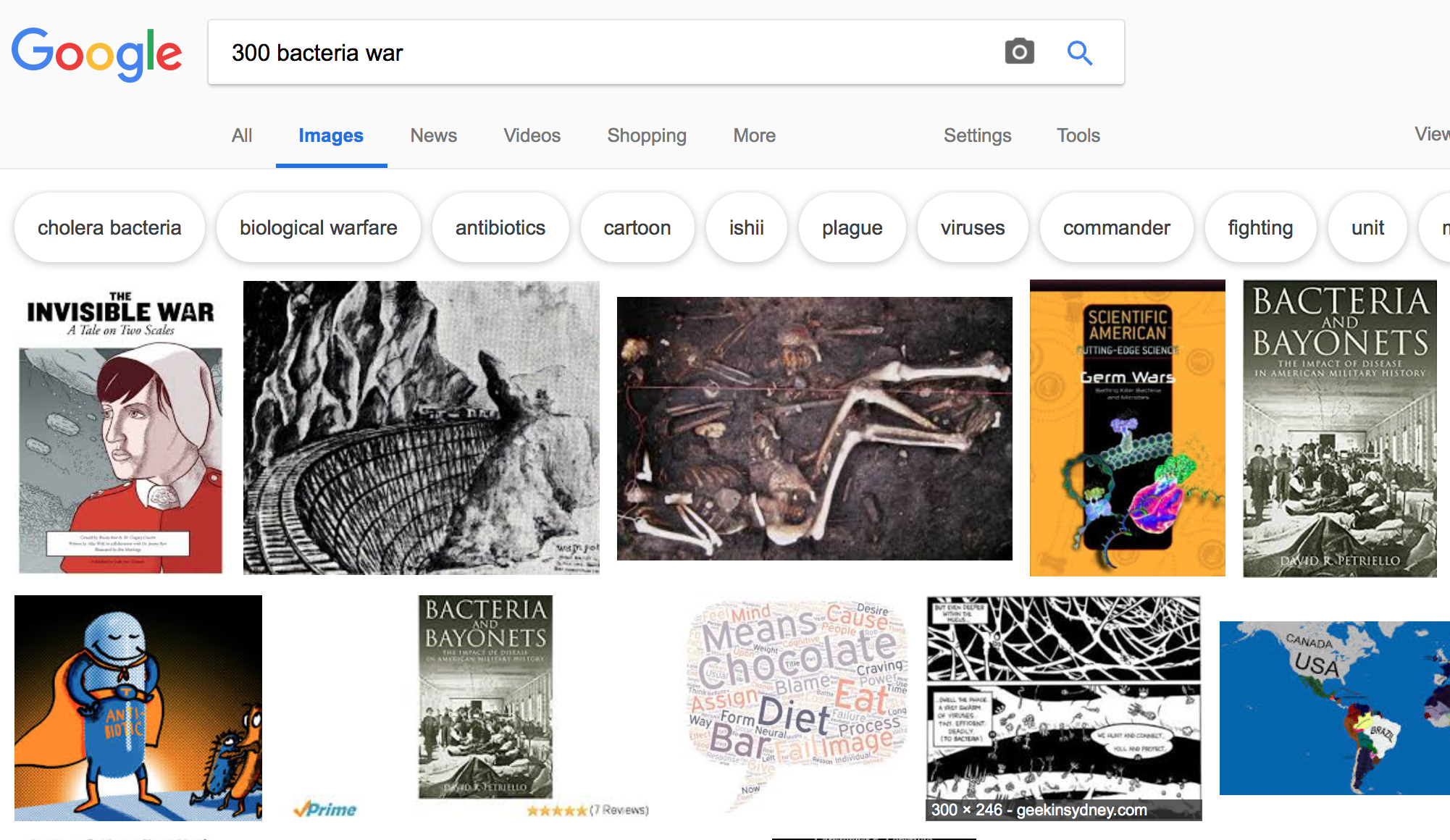Switch to the All results tab
This screenshot has width=1450, height=840.
[242, 135]
